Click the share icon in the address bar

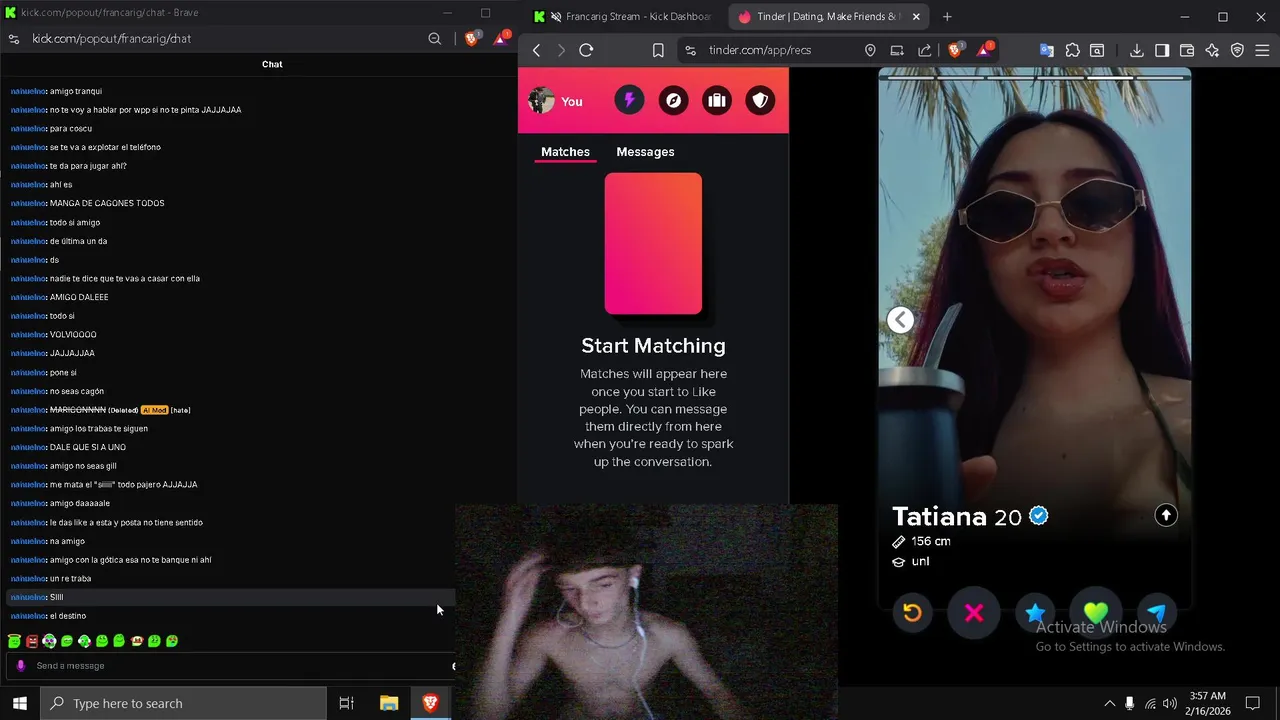pos(924,50)
